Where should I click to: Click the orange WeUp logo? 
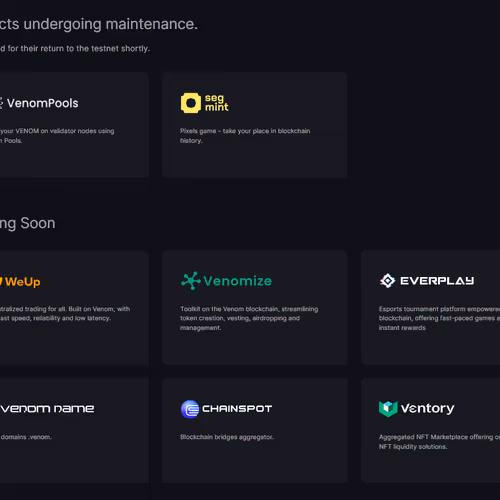click(x=20, y=282)
